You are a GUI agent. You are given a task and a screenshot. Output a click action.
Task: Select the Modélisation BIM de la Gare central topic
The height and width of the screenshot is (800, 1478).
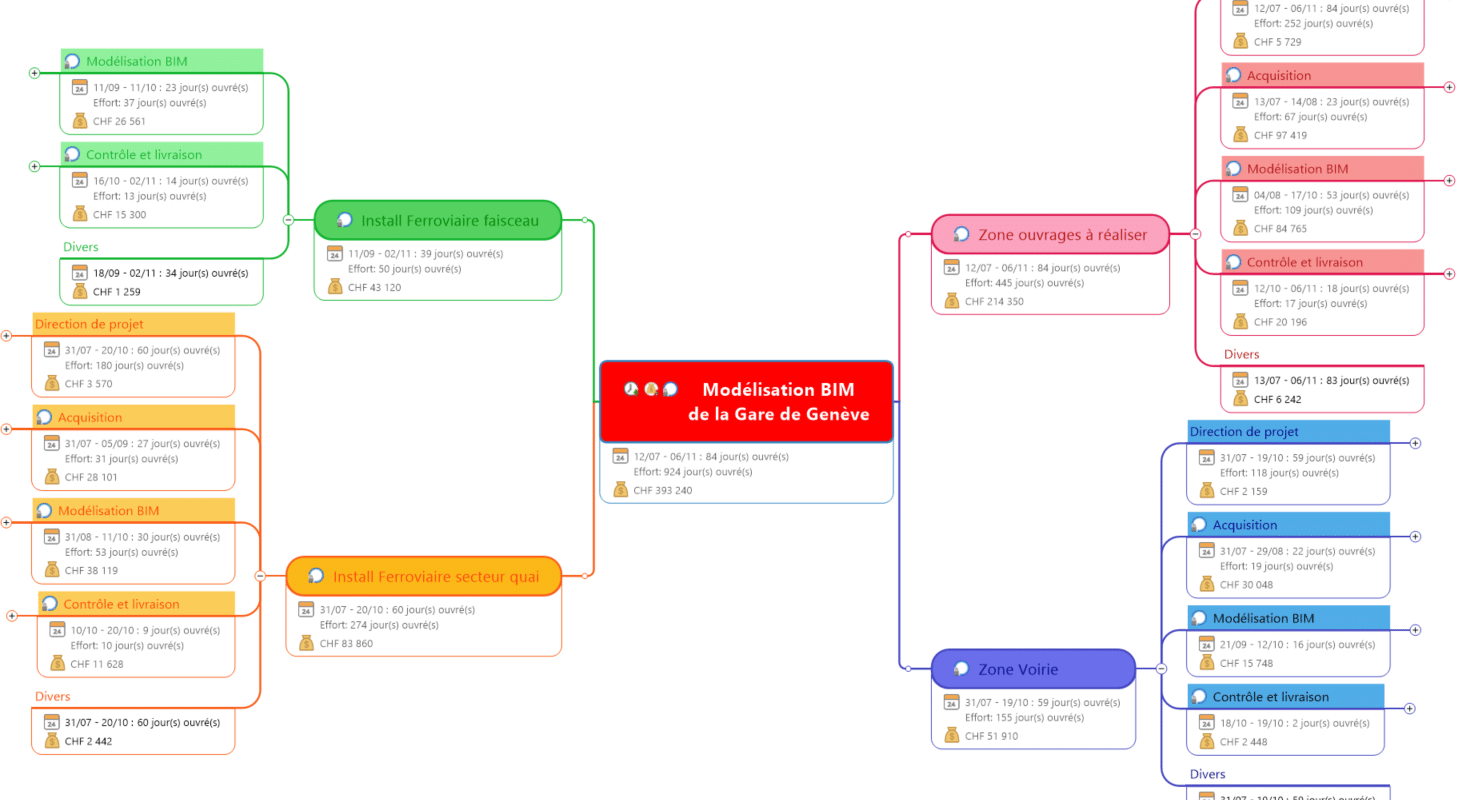(778, 402)
